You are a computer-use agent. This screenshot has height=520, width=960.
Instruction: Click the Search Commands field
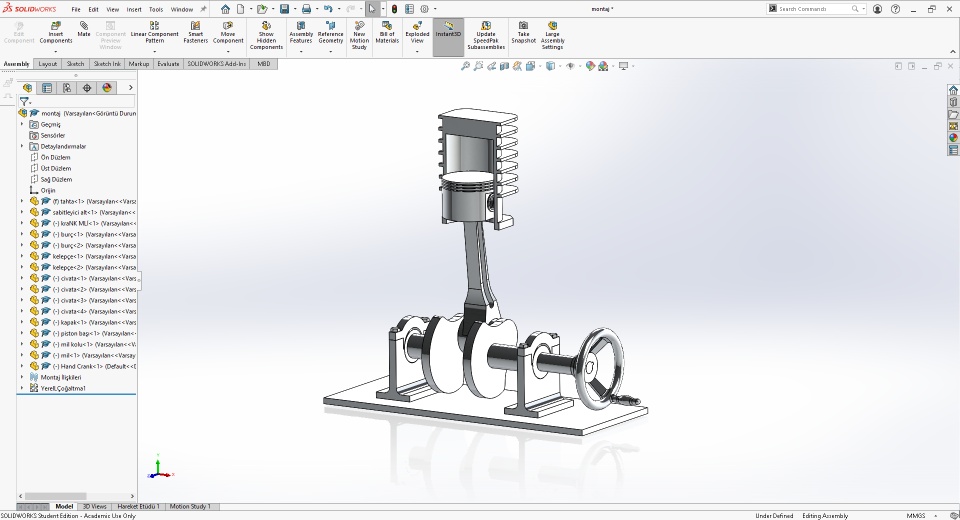pos(814,9)
